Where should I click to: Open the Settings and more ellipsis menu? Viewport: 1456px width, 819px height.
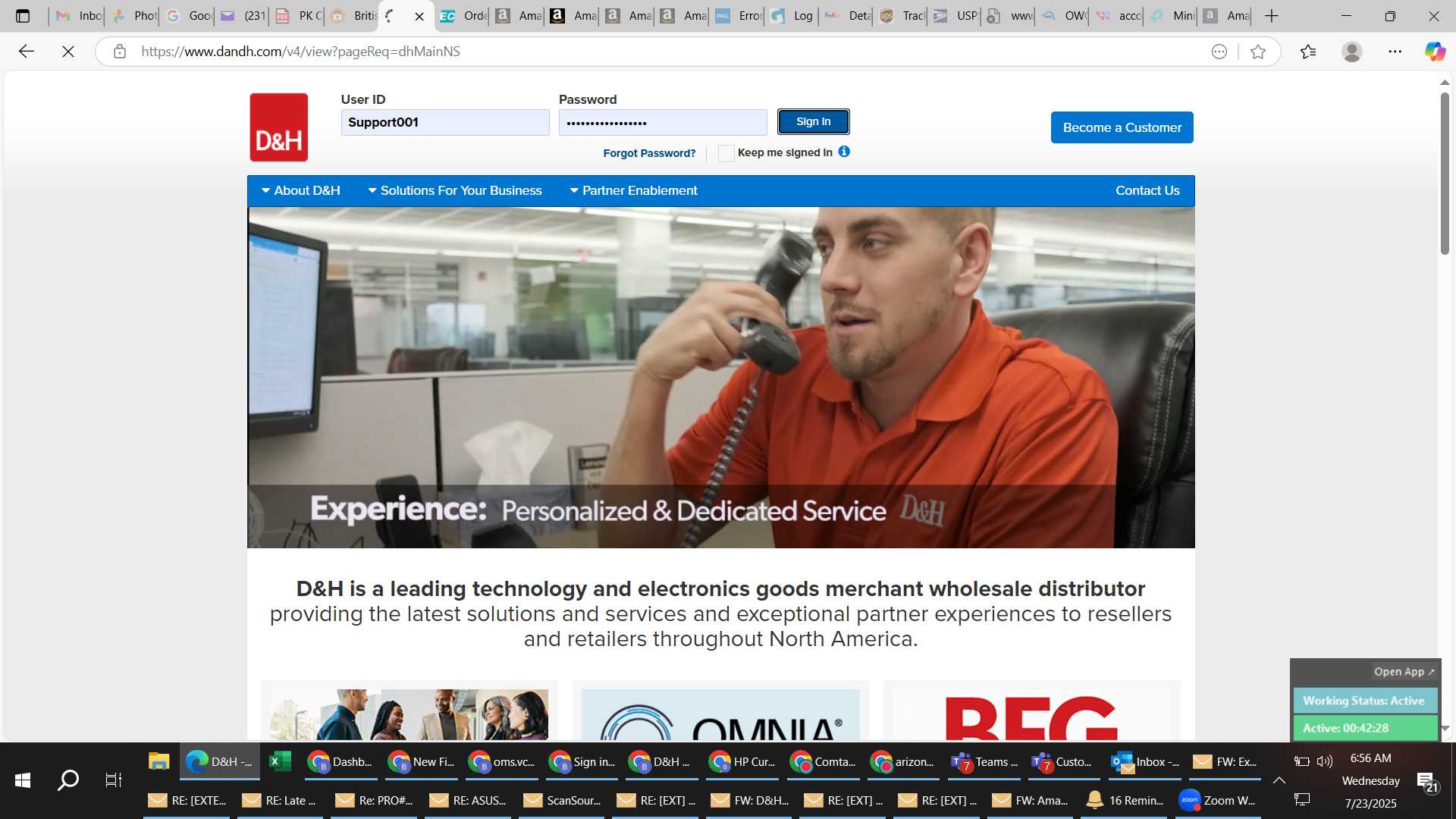point(1395,52)
